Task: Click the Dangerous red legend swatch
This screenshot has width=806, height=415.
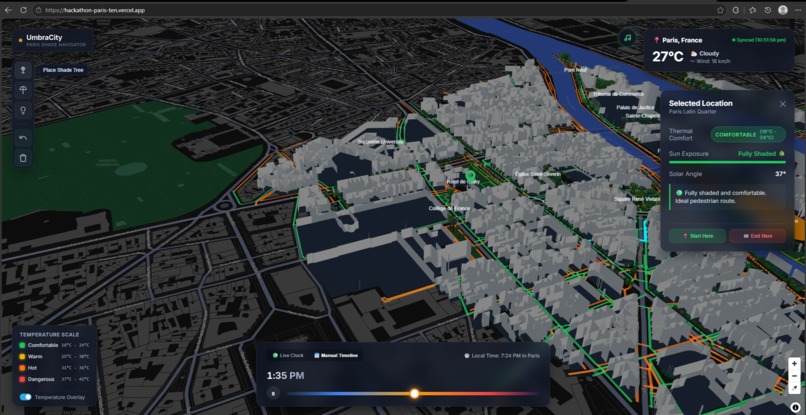Action: [22, 379]
